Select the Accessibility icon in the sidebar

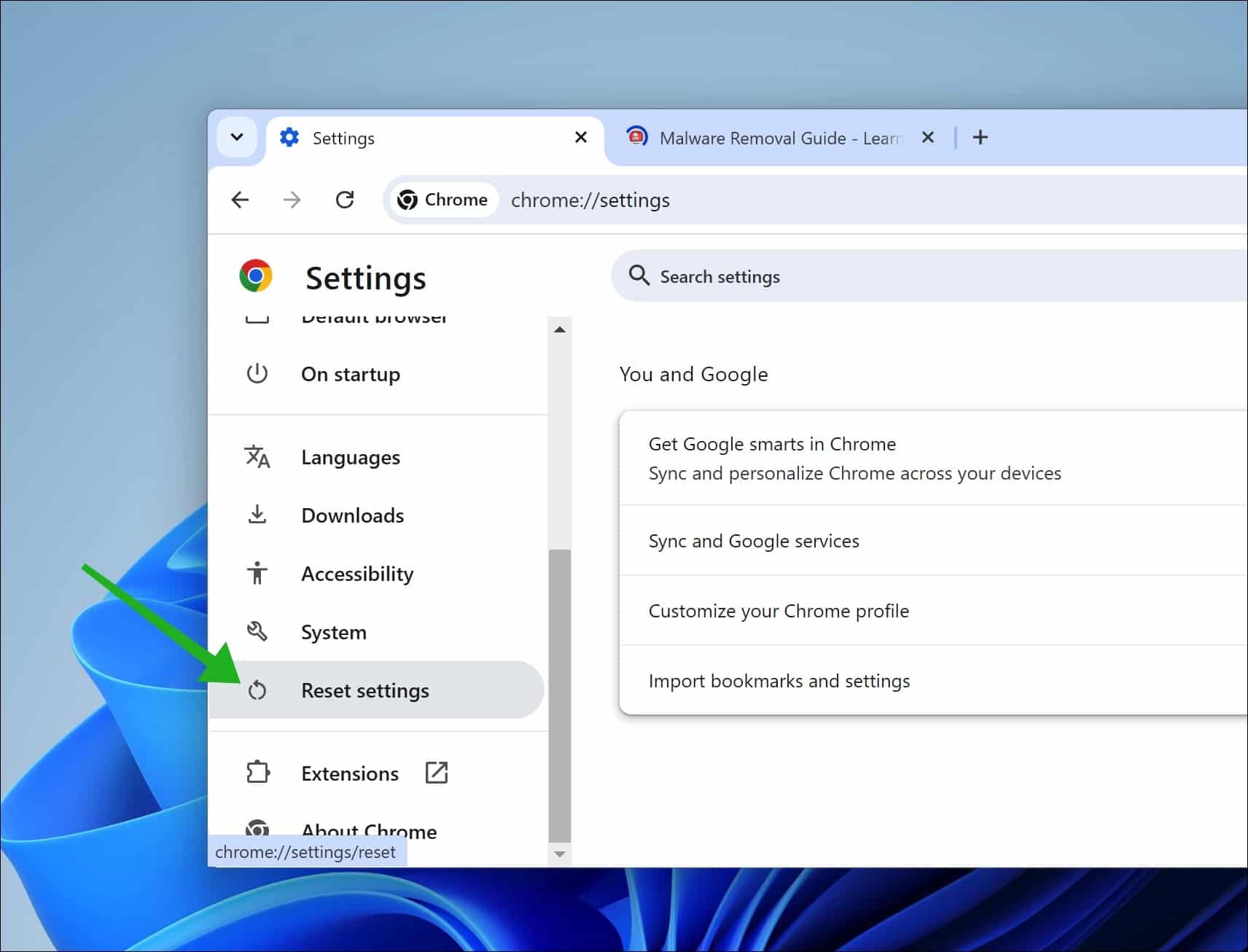coord(258,574)
